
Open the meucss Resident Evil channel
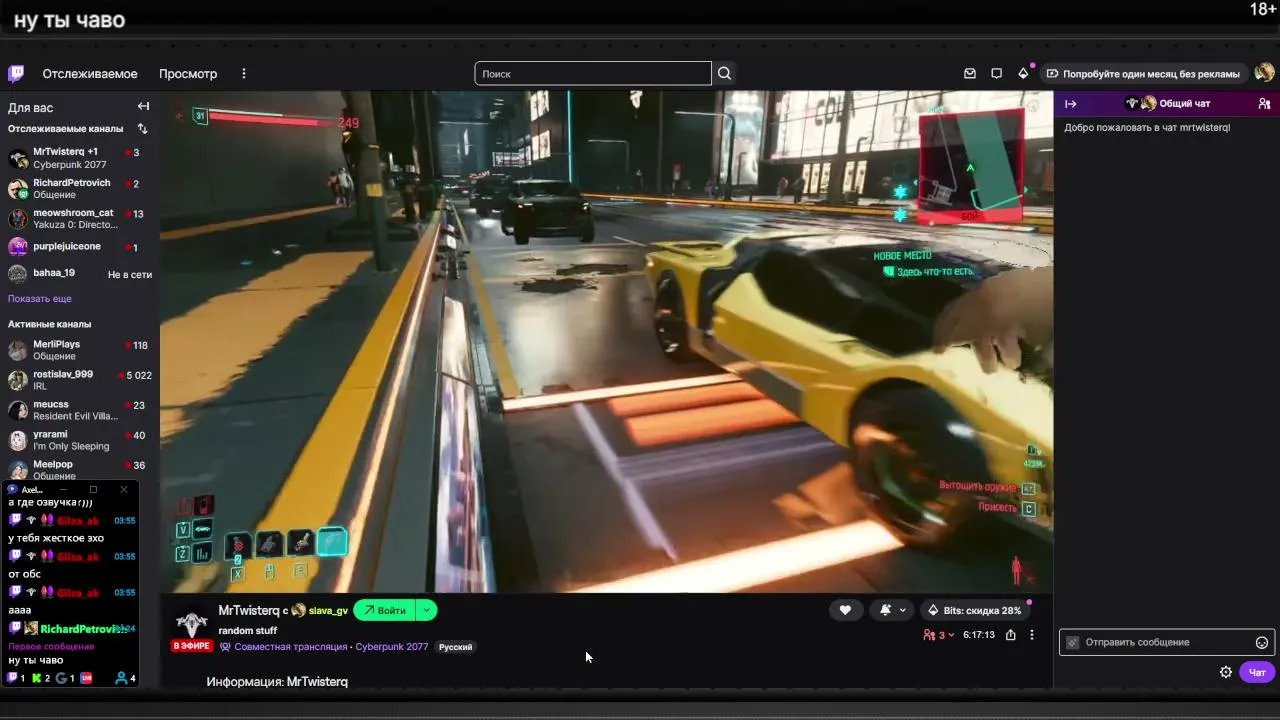pos(80,410)
